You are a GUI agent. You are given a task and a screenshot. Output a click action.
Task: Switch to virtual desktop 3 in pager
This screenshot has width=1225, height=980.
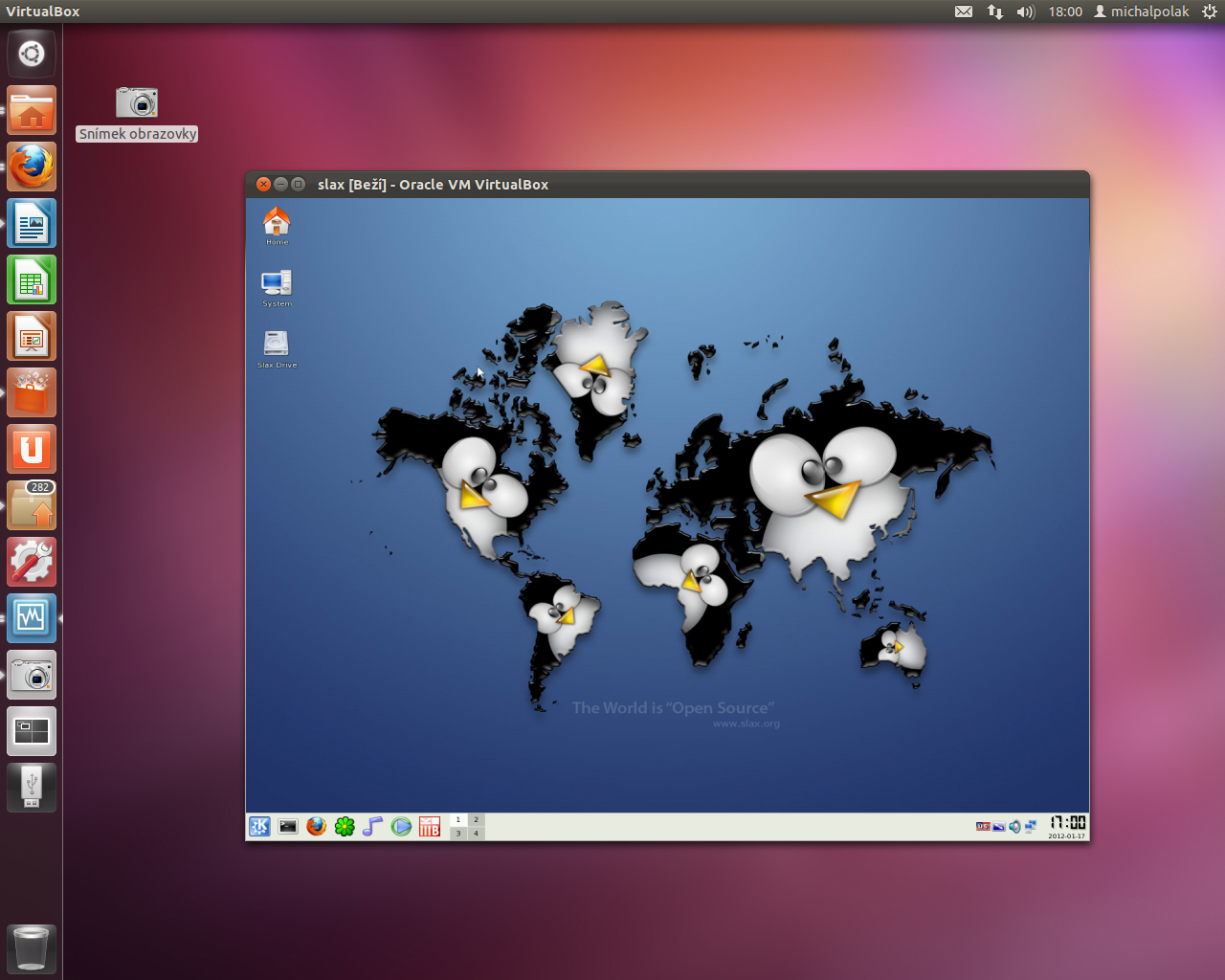coord(458,834)
